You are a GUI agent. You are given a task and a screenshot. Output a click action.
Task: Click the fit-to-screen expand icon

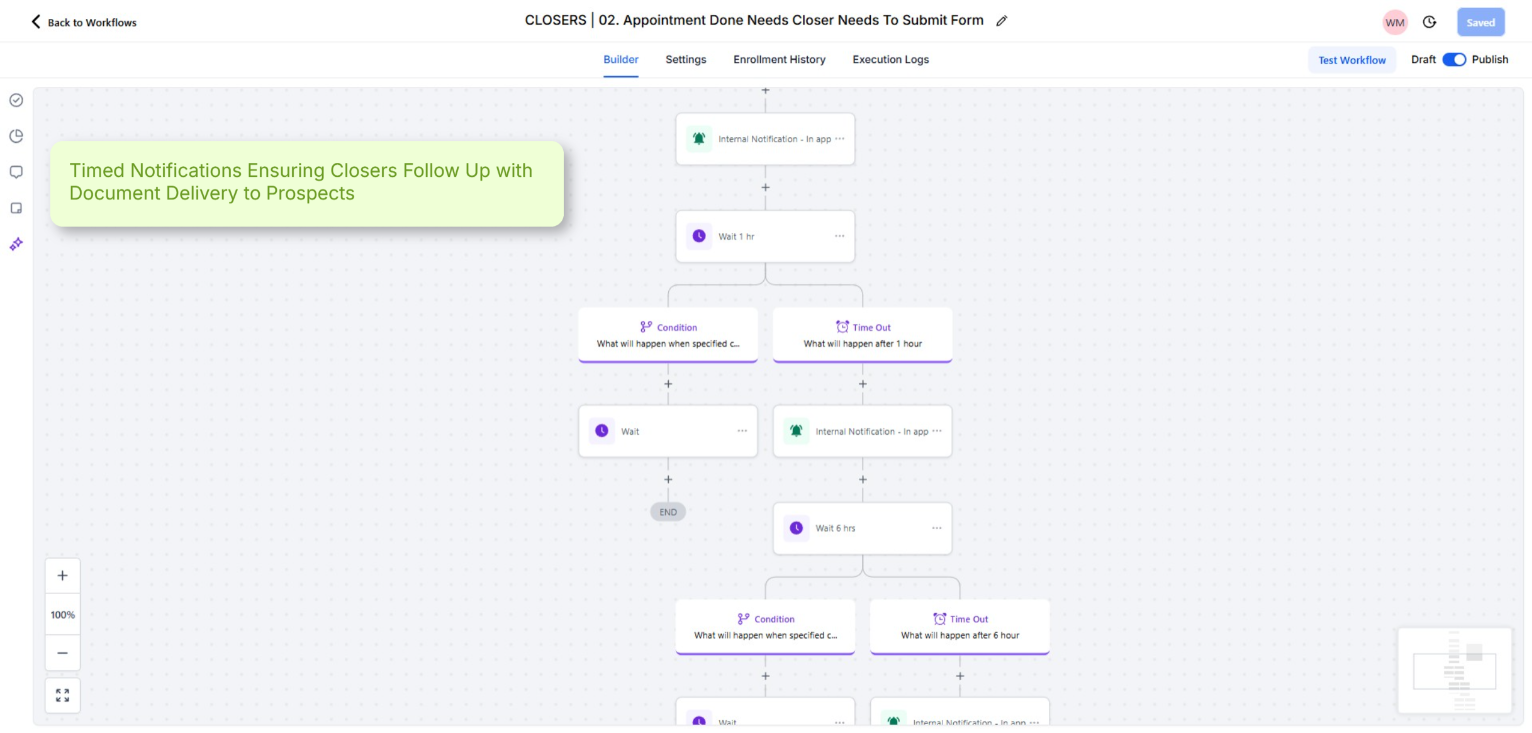(x=62, y=695)
